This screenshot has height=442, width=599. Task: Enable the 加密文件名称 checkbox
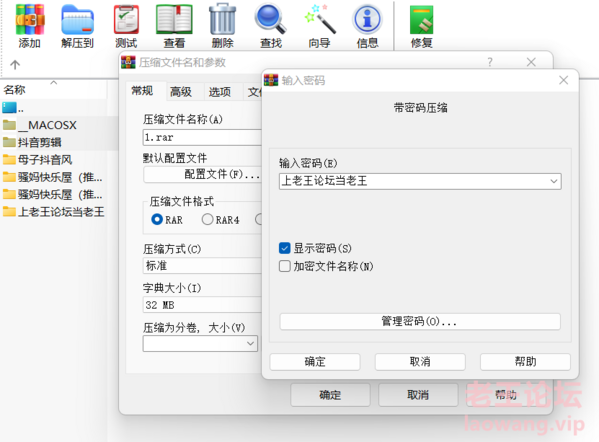pyautogui.click(x=285, y=266)
